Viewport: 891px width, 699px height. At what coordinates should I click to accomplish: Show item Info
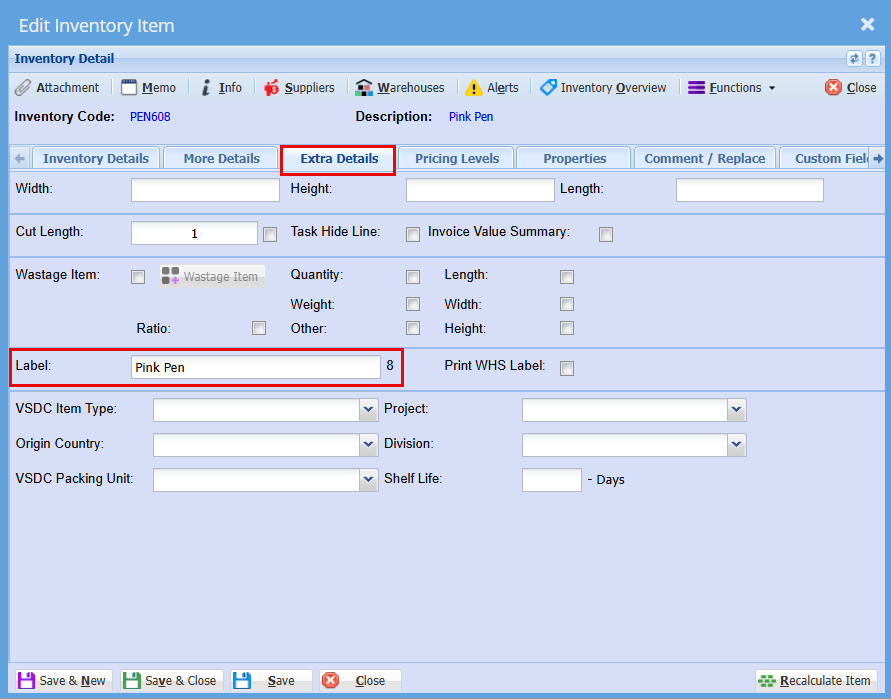[221, 88]
